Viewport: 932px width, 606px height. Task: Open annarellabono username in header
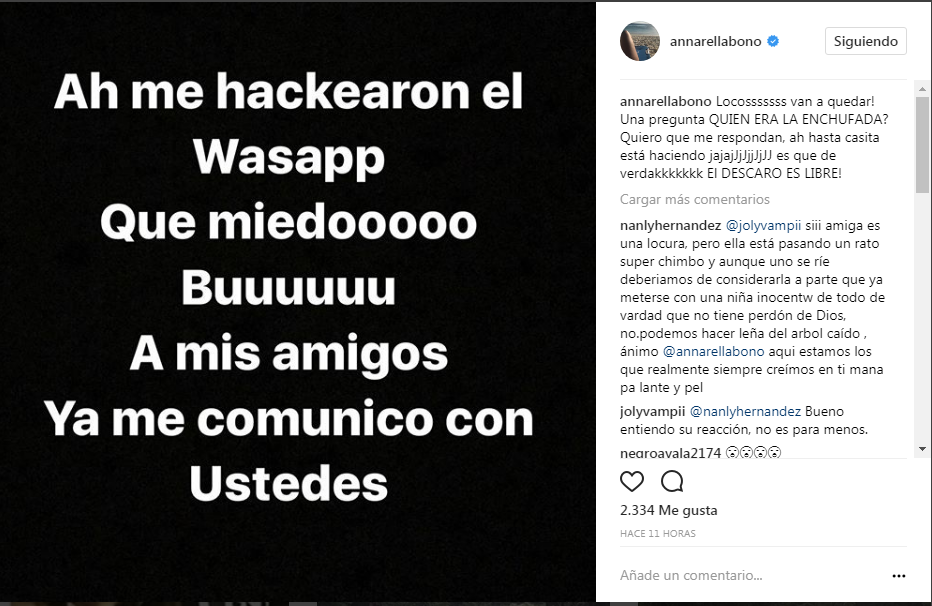pyautogui.click(x=715, y=41)
